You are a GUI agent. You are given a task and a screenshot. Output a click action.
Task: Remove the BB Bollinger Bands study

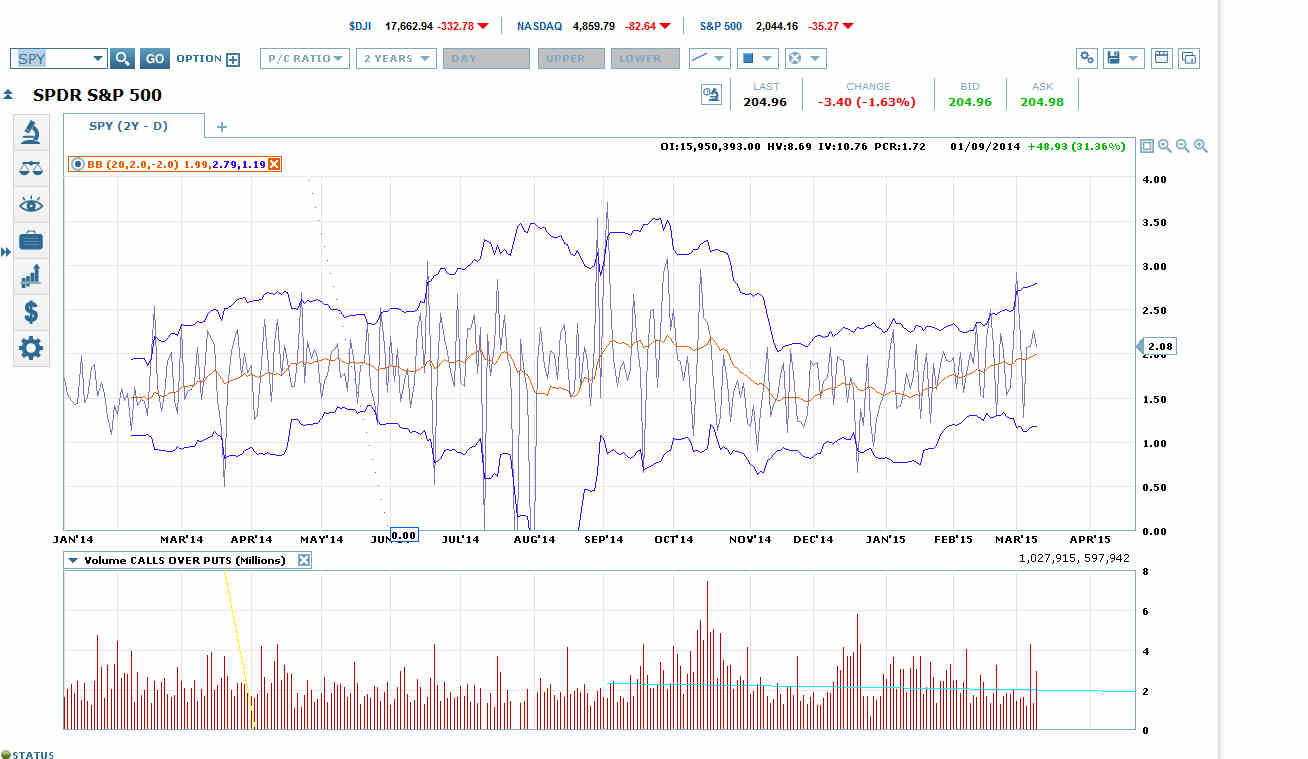(x=274, y=164)
